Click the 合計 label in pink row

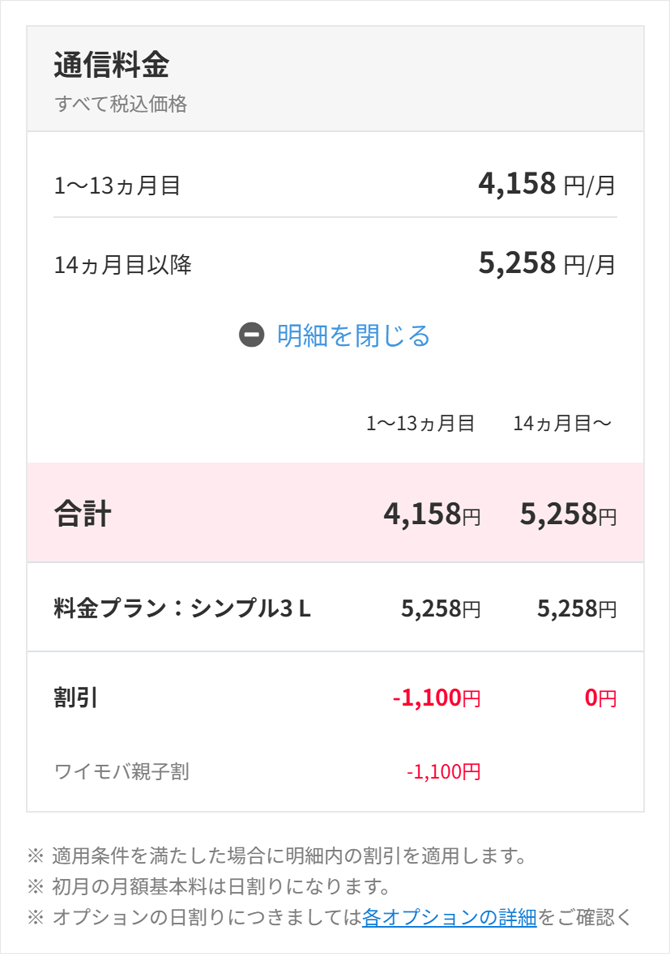tap(82, 514)
